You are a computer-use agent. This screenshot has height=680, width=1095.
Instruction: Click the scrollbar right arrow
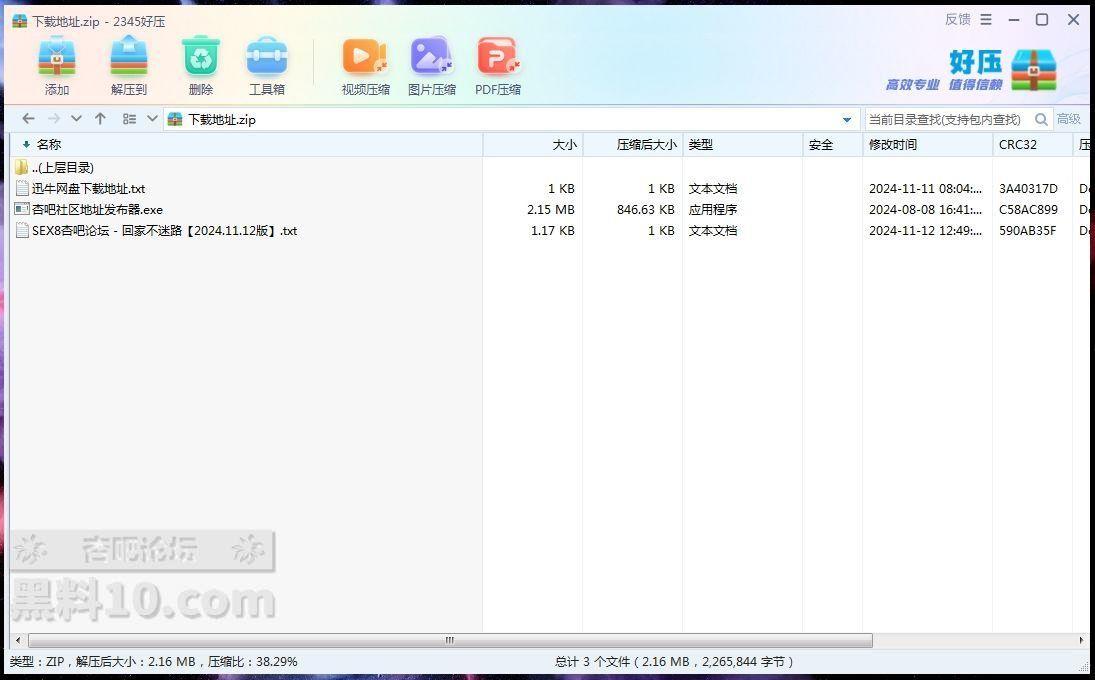[x=1082, y=640]
